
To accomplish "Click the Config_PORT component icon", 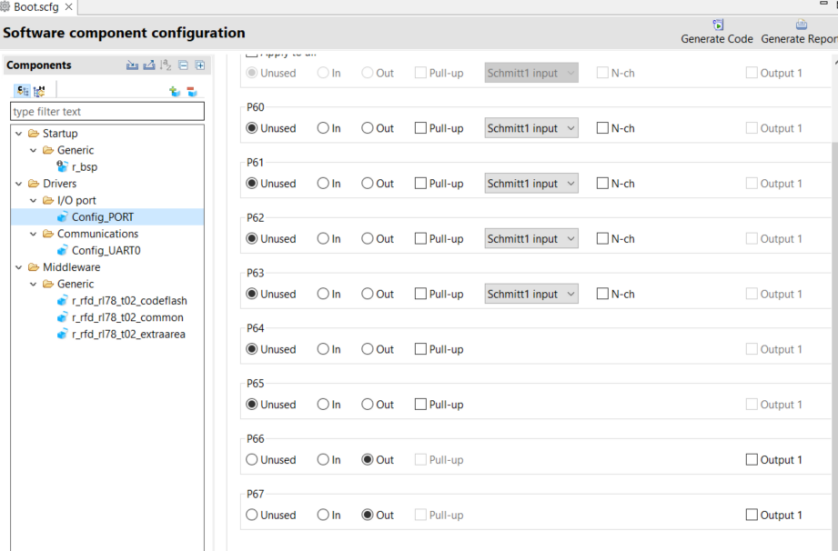I will (63, 216).
